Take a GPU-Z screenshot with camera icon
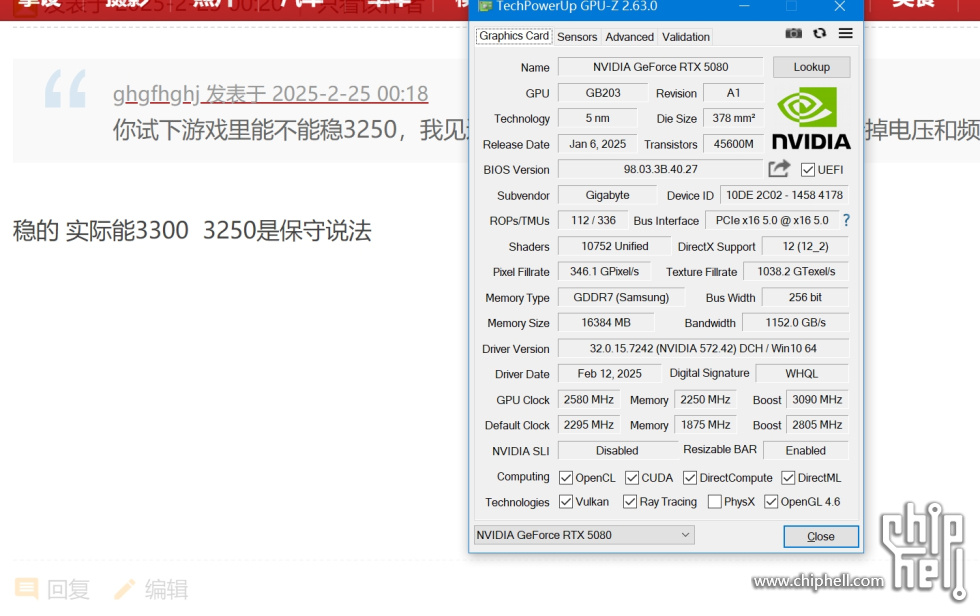The image size is (980, 616). [x=793, y=33]
